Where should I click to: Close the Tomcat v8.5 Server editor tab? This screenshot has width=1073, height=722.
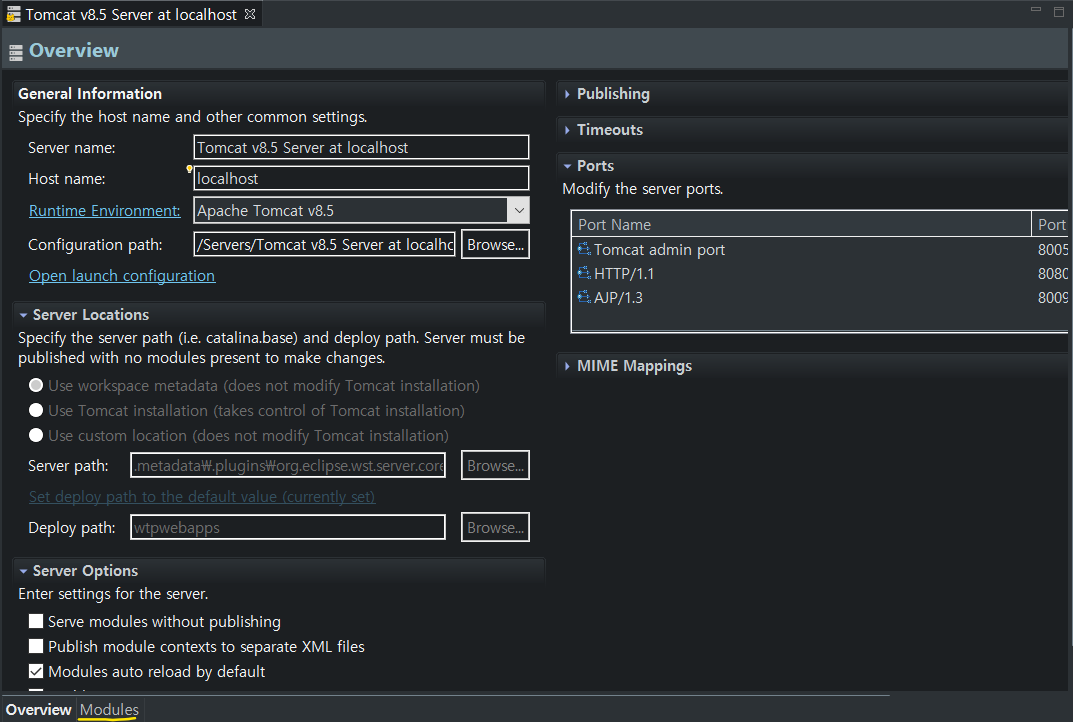pyautogui.click(x=250, y=14)
